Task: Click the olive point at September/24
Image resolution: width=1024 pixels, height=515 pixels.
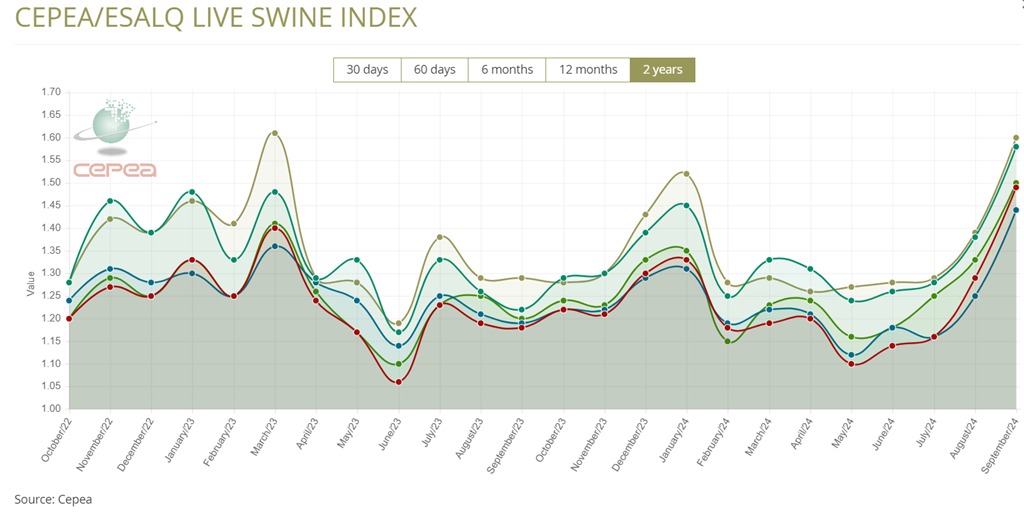Action: (1016, 138)
